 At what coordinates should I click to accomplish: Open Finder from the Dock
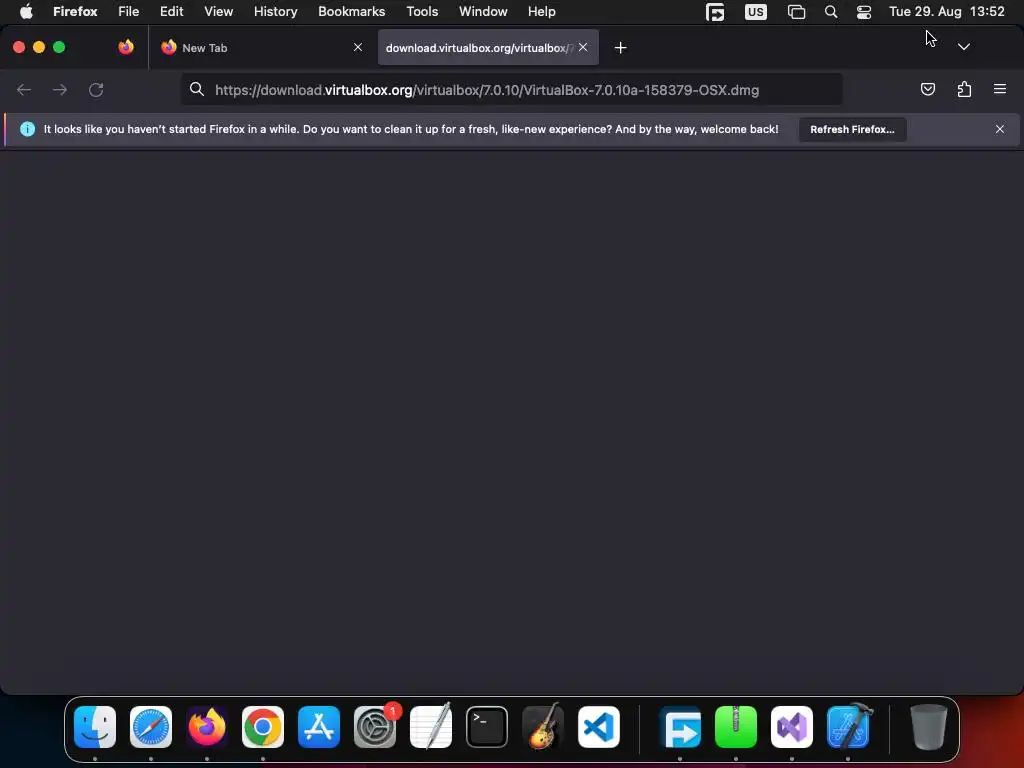[95, 727]
